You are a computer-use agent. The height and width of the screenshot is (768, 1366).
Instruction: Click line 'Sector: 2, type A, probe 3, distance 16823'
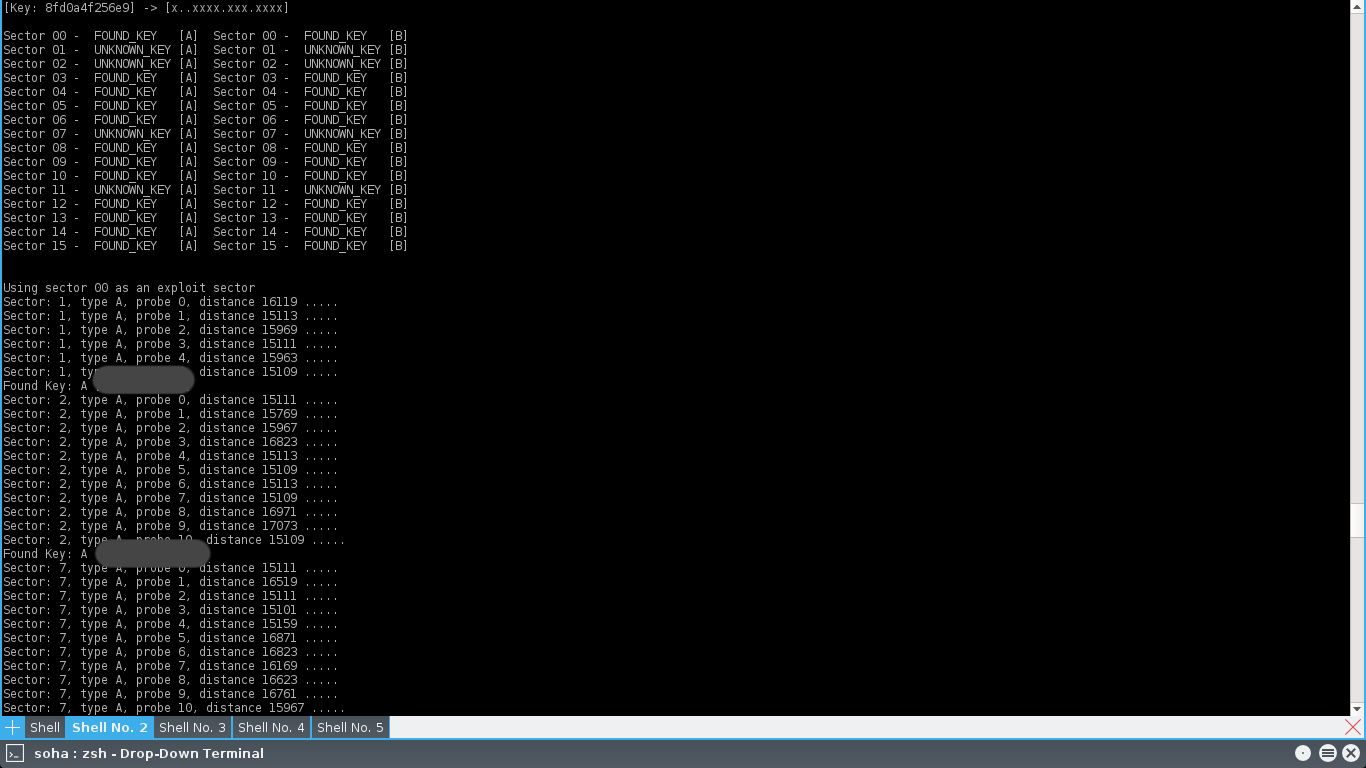pyautogui.click(x=170, y=442)
